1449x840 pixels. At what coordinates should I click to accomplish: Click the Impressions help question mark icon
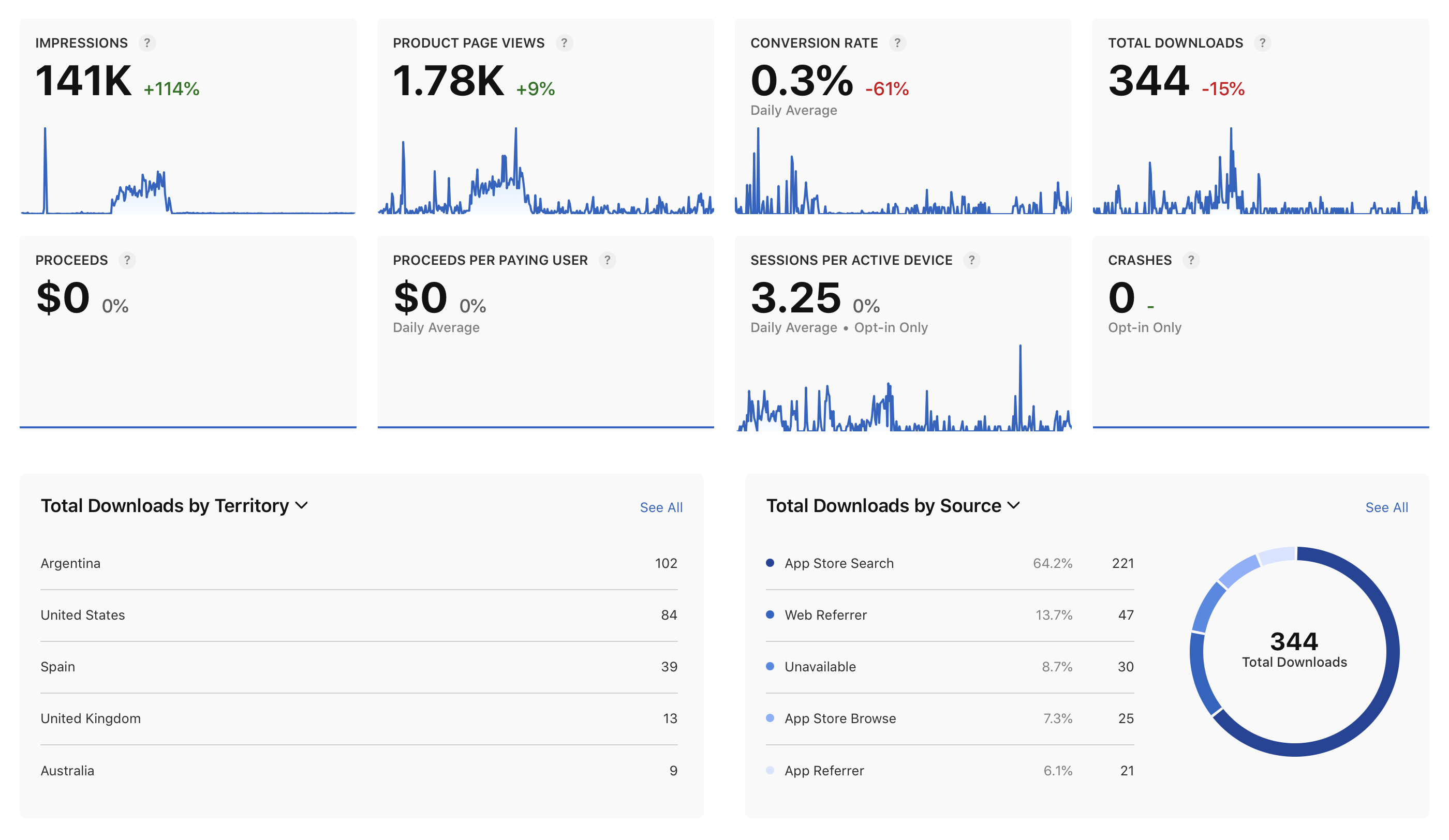tap(147, 43)
